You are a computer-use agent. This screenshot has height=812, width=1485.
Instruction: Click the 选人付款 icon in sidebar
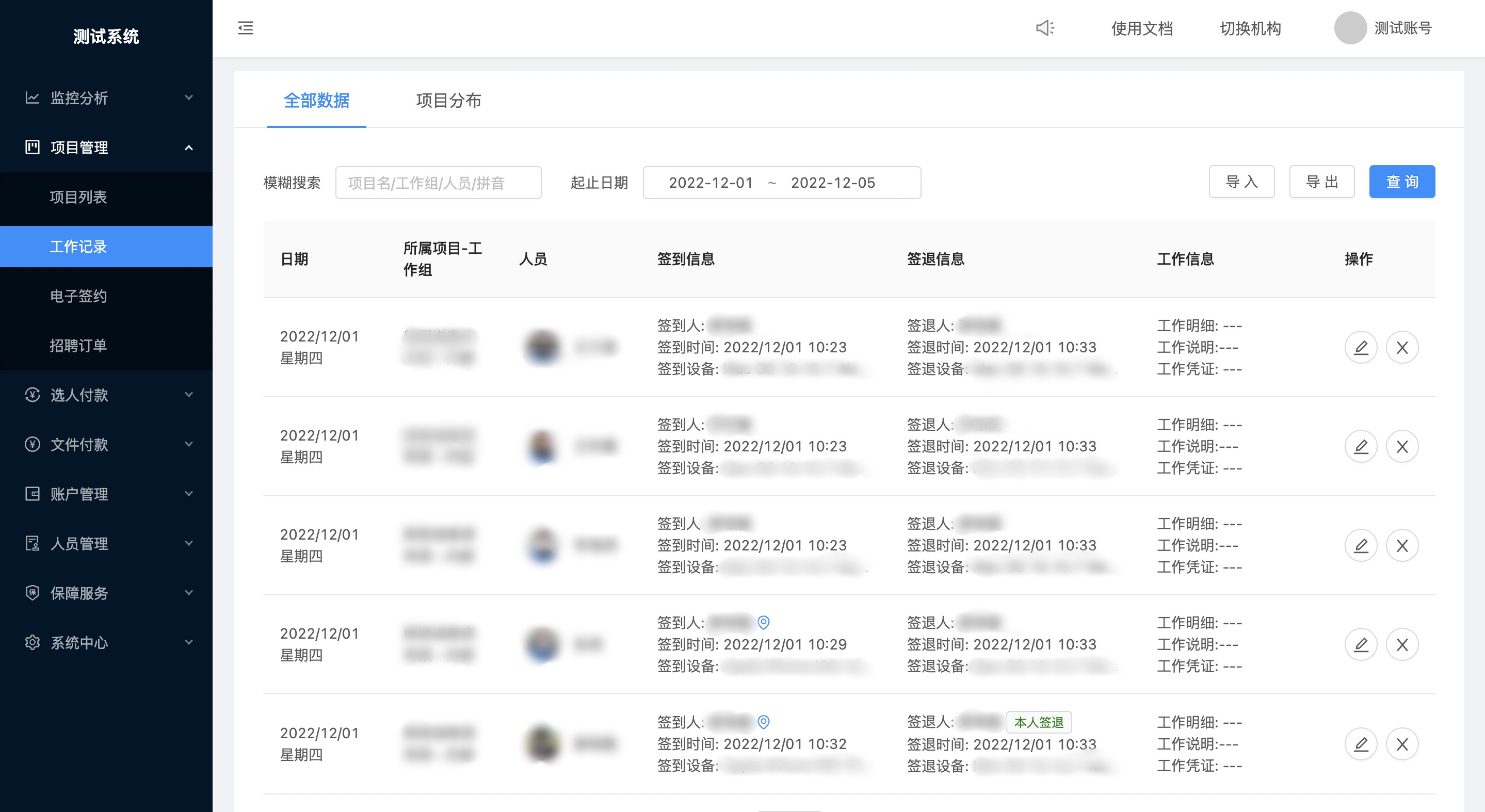(33, 395)
